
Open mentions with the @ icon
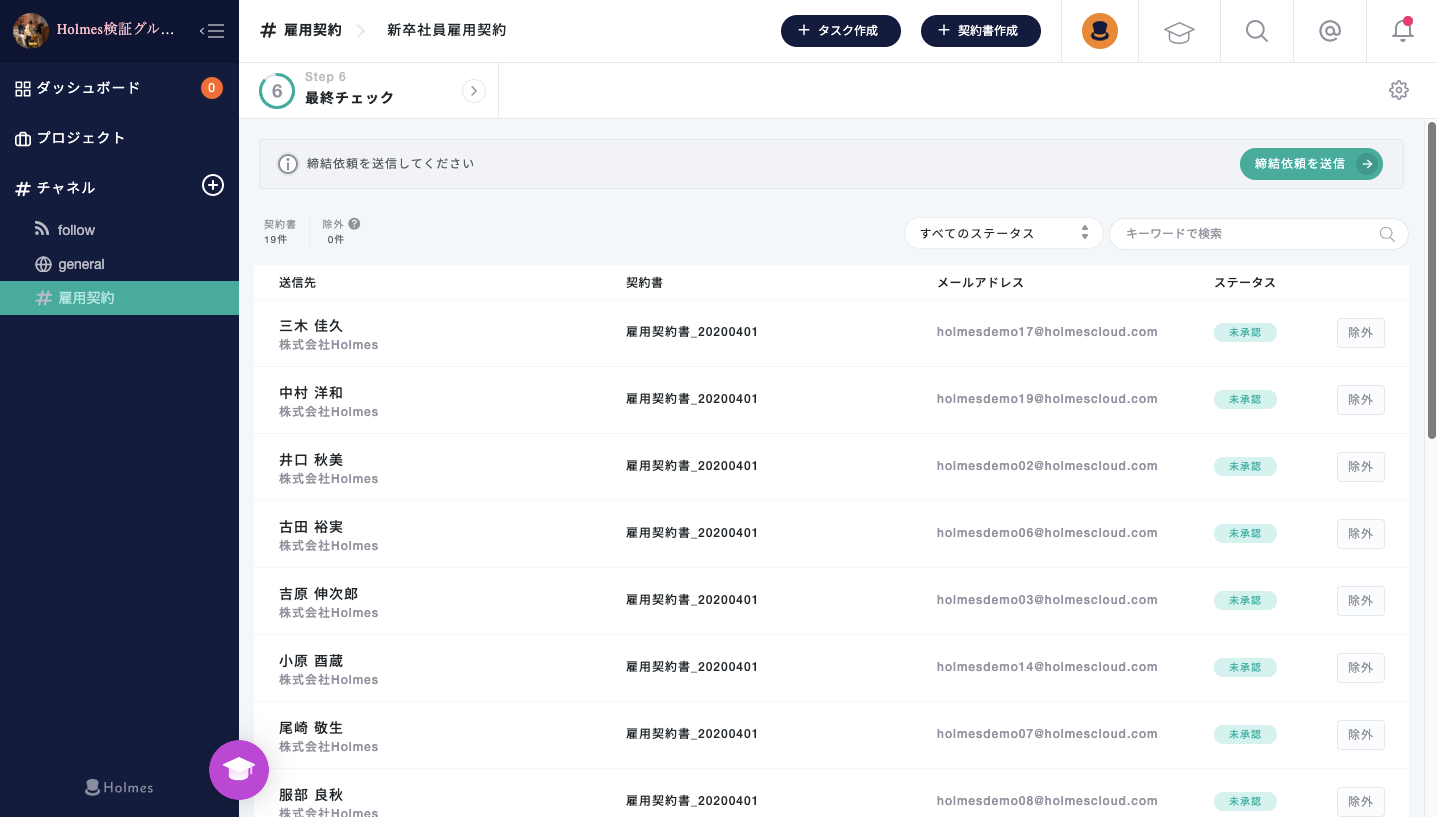(x=1330, y=31)
